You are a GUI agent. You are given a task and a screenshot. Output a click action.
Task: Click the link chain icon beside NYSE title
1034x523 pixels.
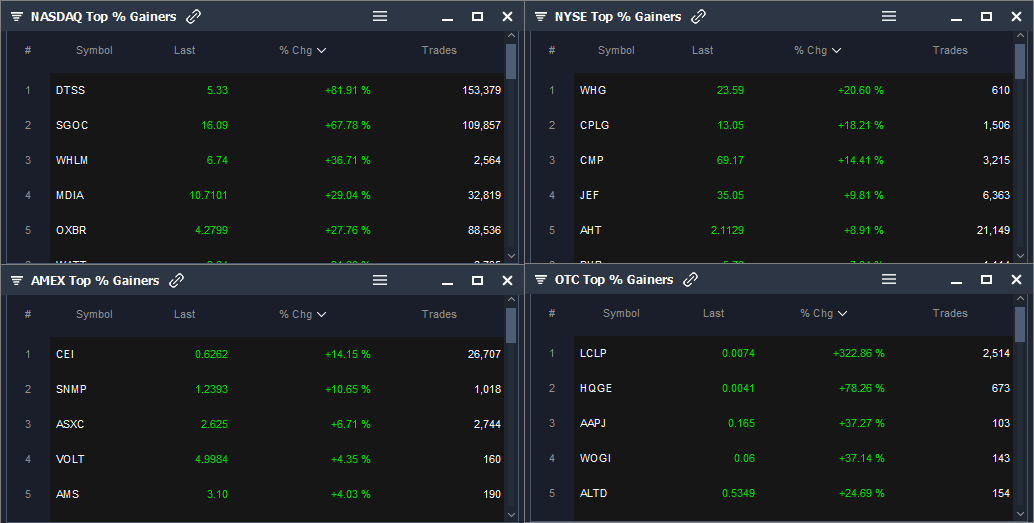click(698, 16)
